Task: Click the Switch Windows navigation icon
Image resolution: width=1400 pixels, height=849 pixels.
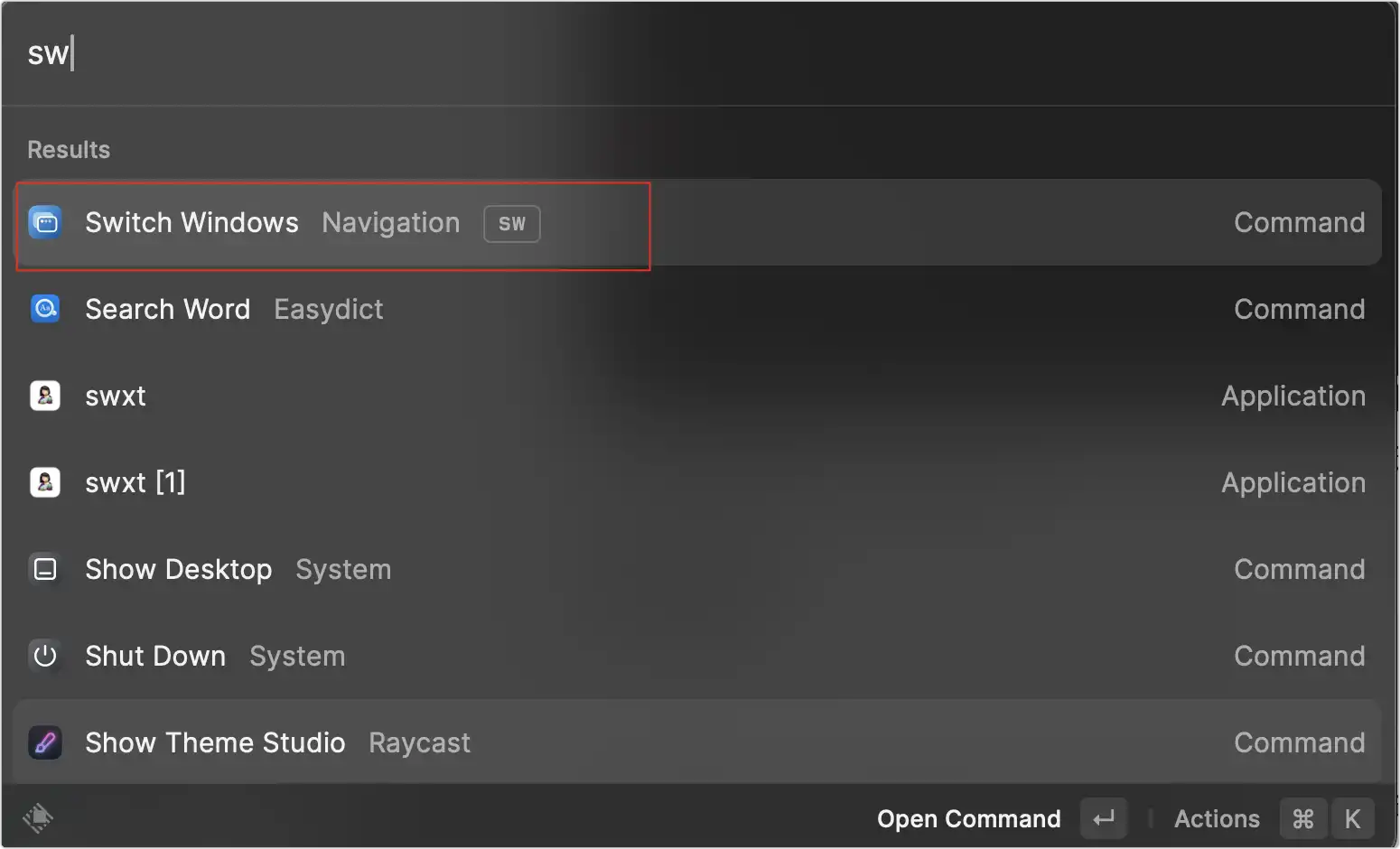Action: click(x=45, y=222)
